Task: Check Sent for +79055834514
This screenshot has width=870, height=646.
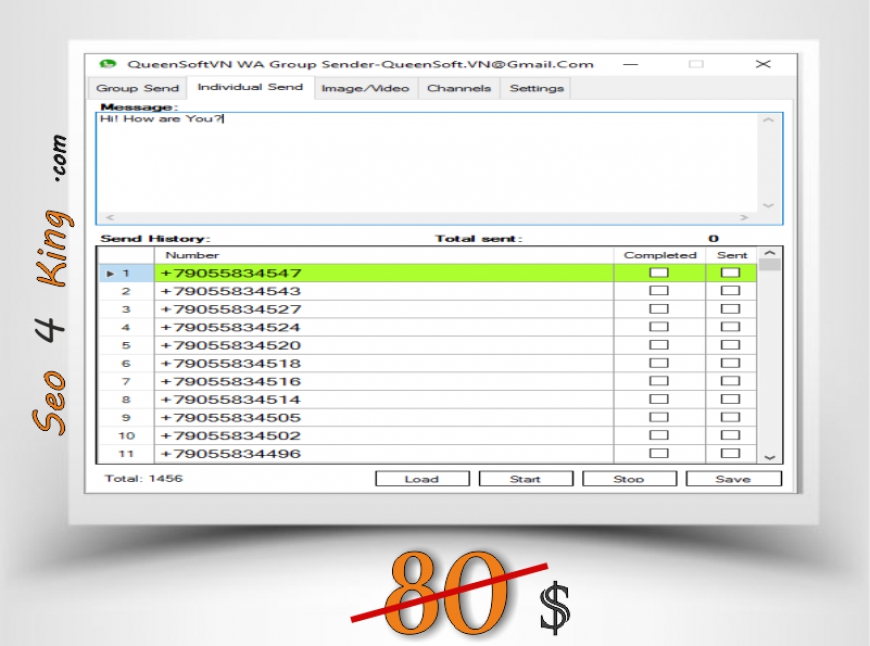Action: coord(730,399)
